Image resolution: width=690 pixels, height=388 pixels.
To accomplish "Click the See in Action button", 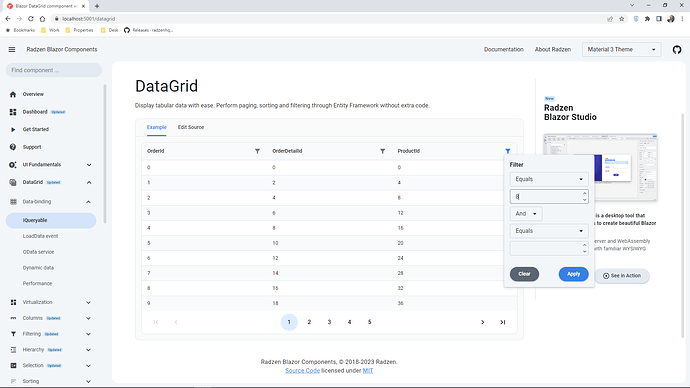I will [x=622, y=276].
